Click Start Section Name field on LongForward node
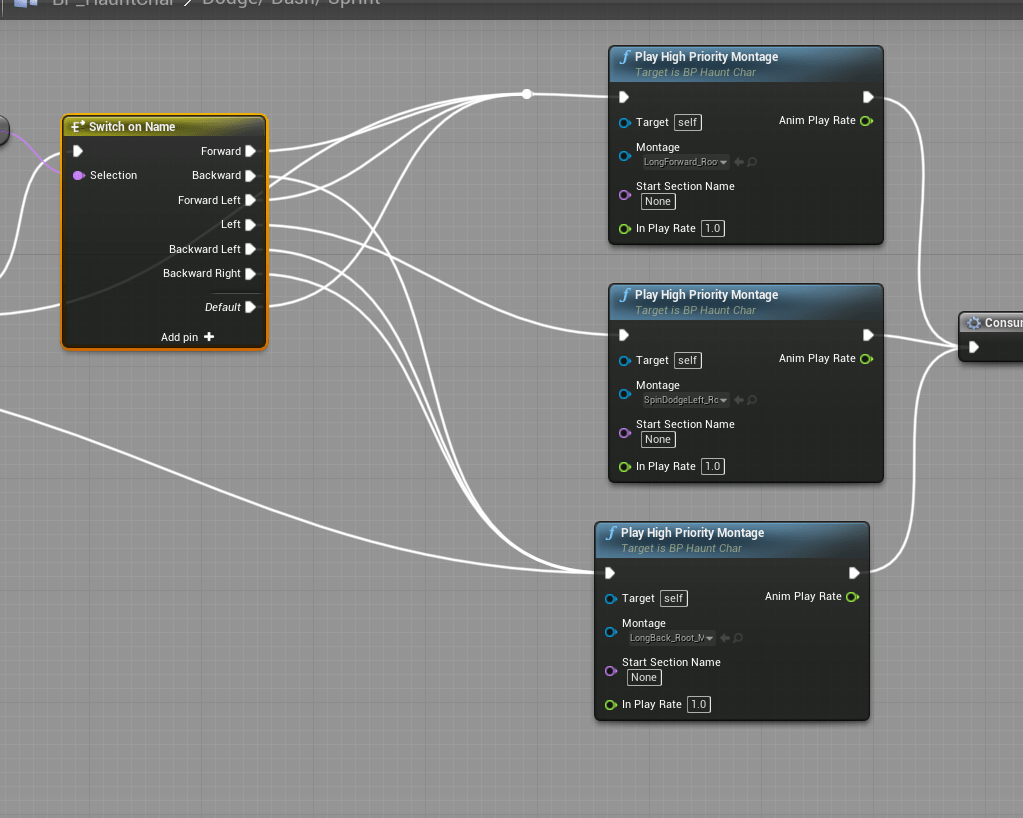The image size is (1023, 818). click(x=658, y=201)
